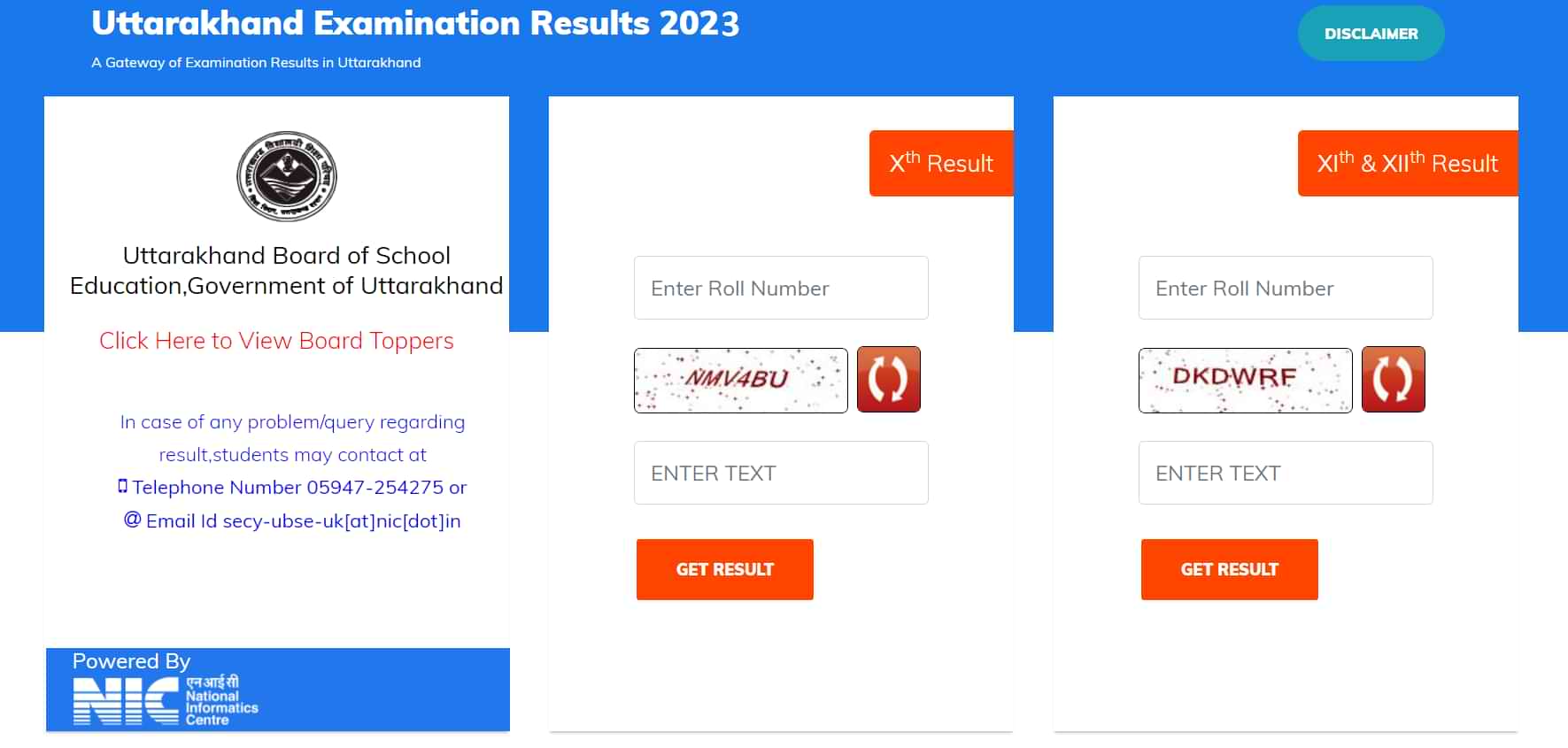Focus Enter Roll Number field under XIth & XIIth
1568x748 pixels.
click(x=1285, y=288)
